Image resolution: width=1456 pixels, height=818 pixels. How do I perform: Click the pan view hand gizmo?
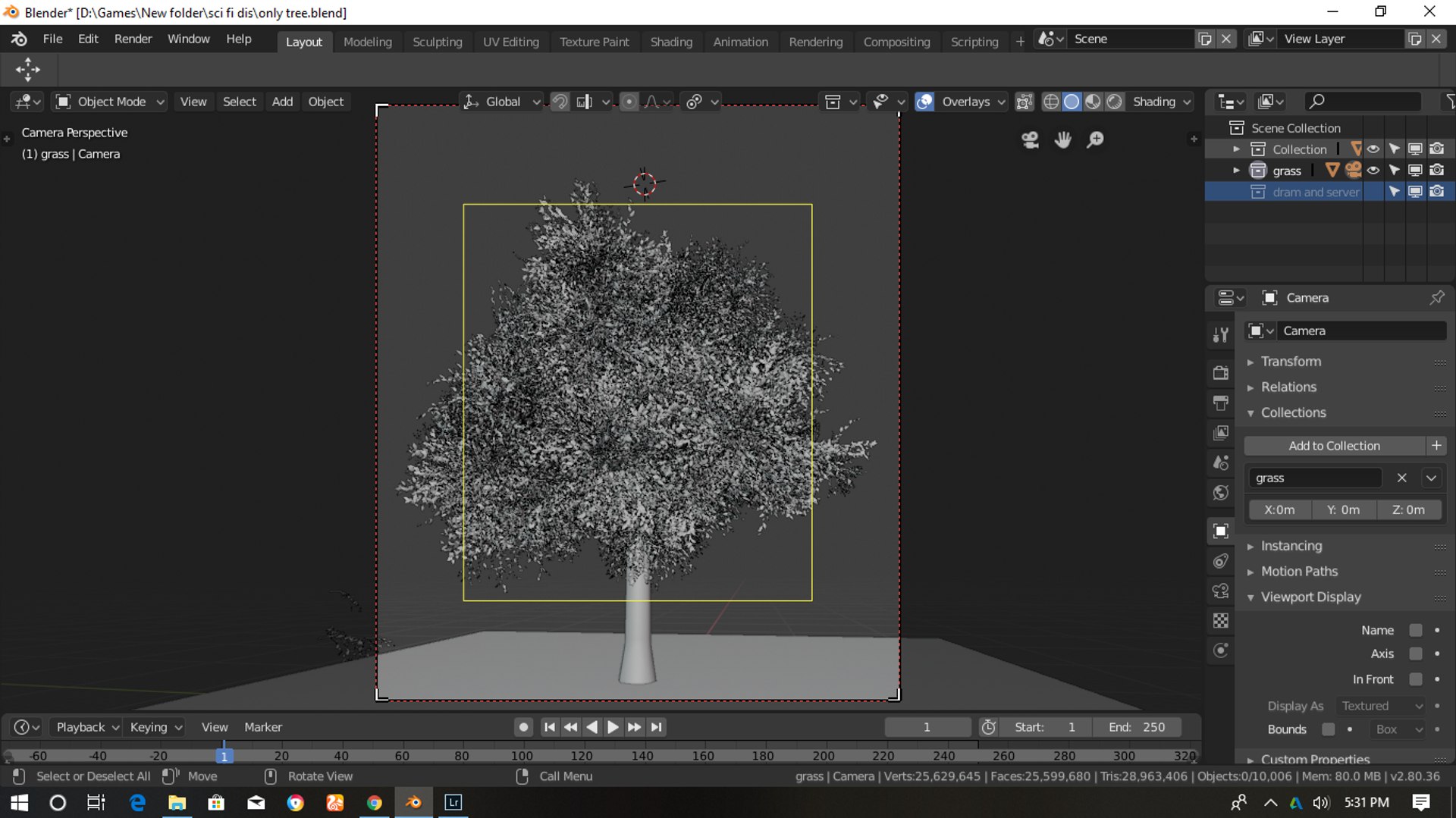[x=1062, y=139]
